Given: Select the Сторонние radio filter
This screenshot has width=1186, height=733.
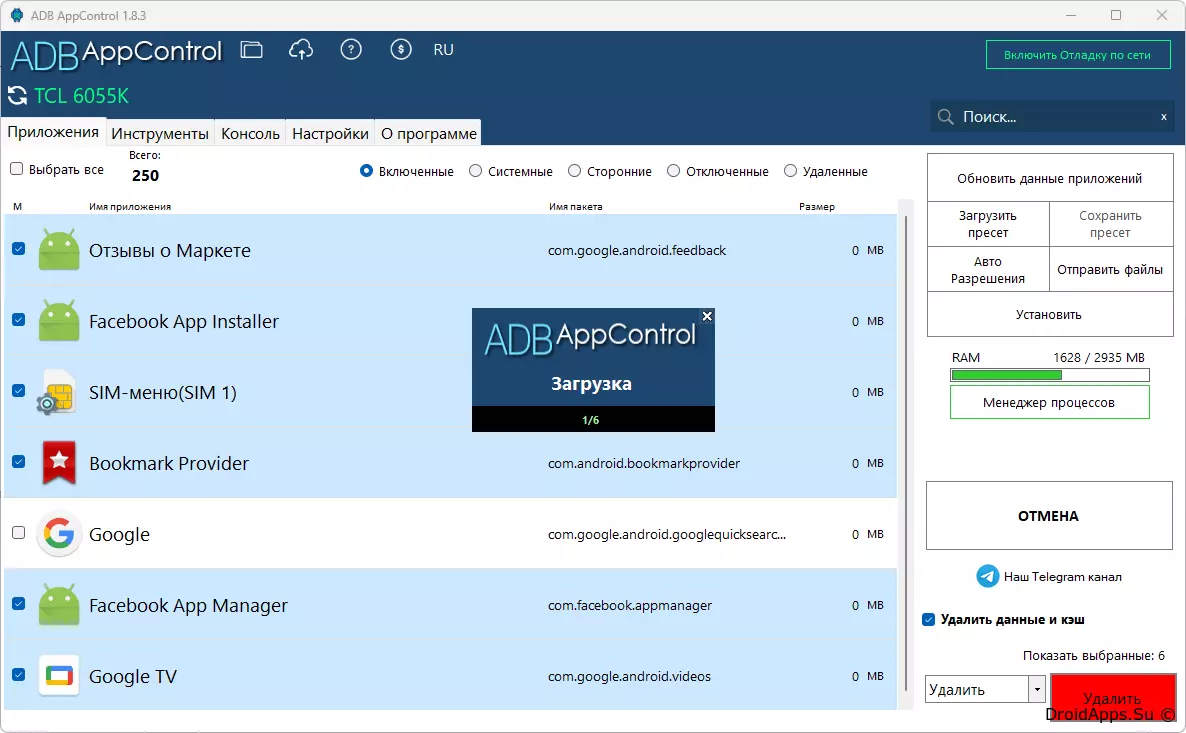Looking at the screenshot, I should pos(575,171).
